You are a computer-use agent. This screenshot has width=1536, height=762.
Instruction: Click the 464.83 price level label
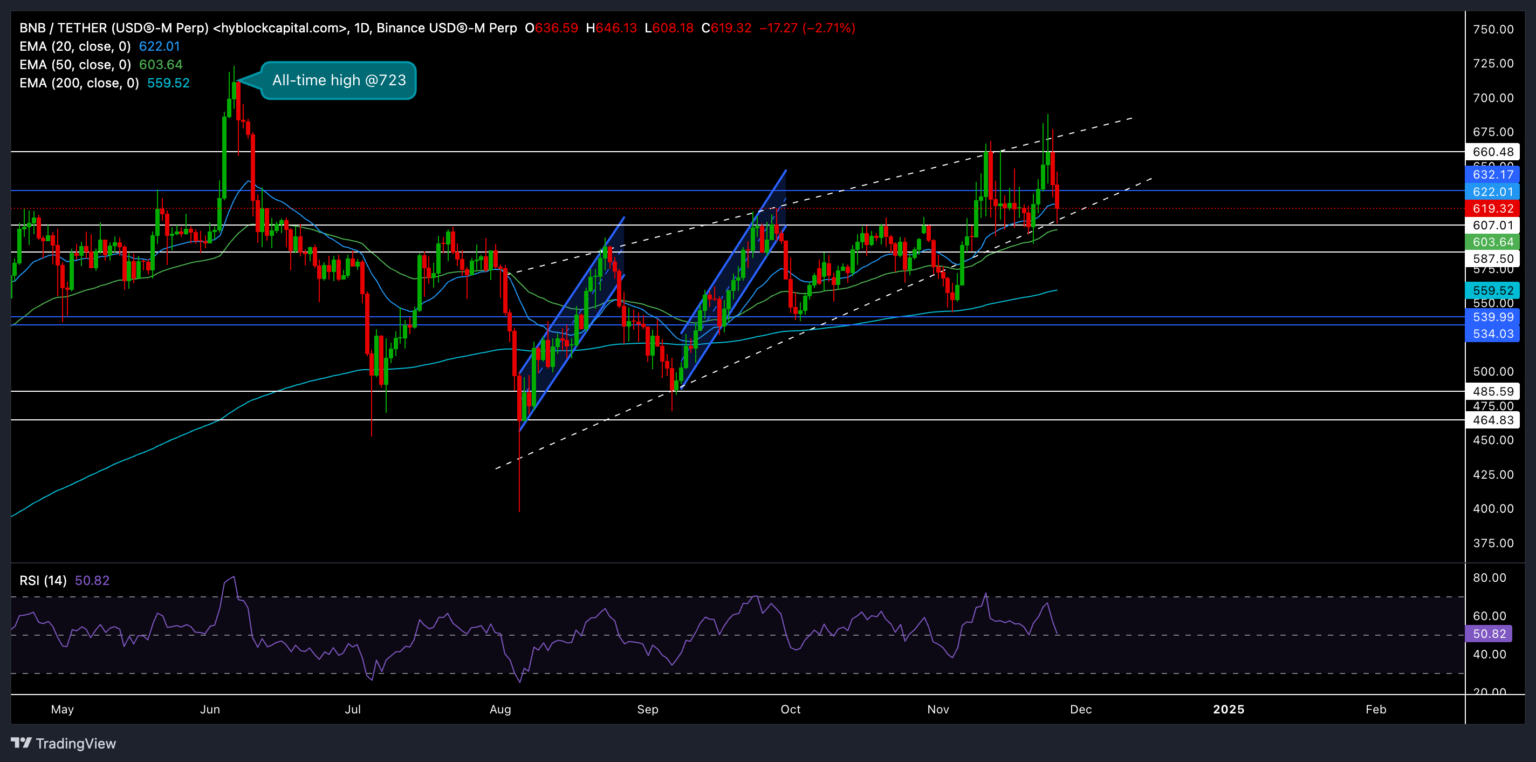pyautogui.click(x=1492, y=420)
